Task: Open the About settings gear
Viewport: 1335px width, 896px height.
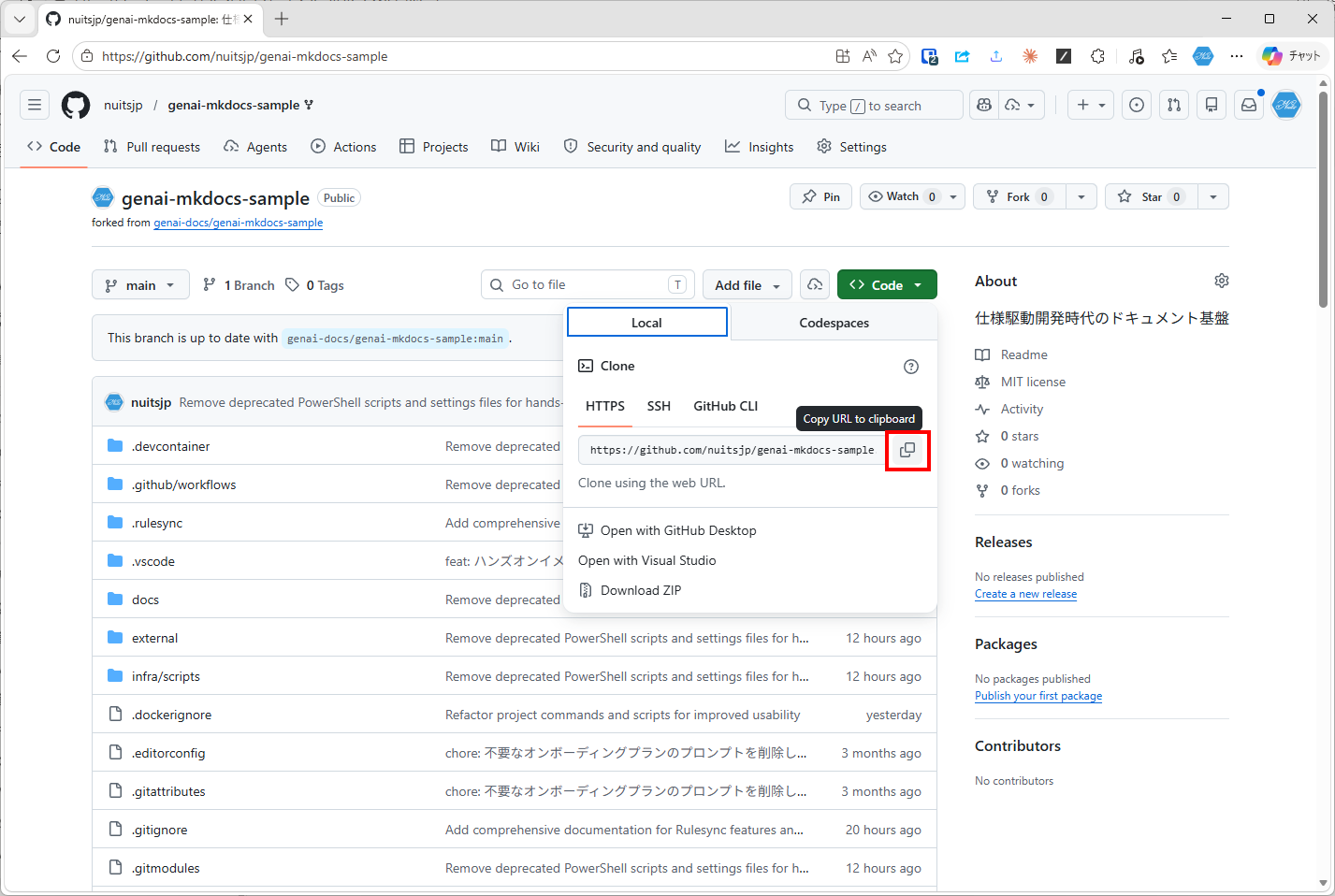Action: coord(1221,281)
